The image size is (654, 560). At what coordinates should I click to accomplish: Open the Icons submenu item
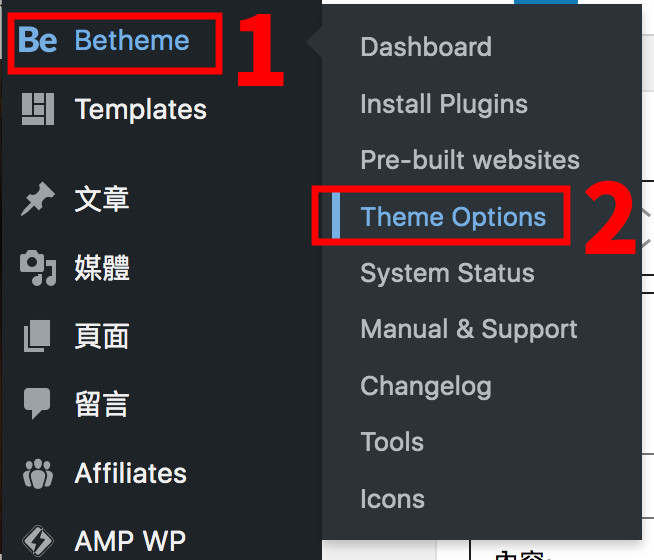tap(392, 499)
